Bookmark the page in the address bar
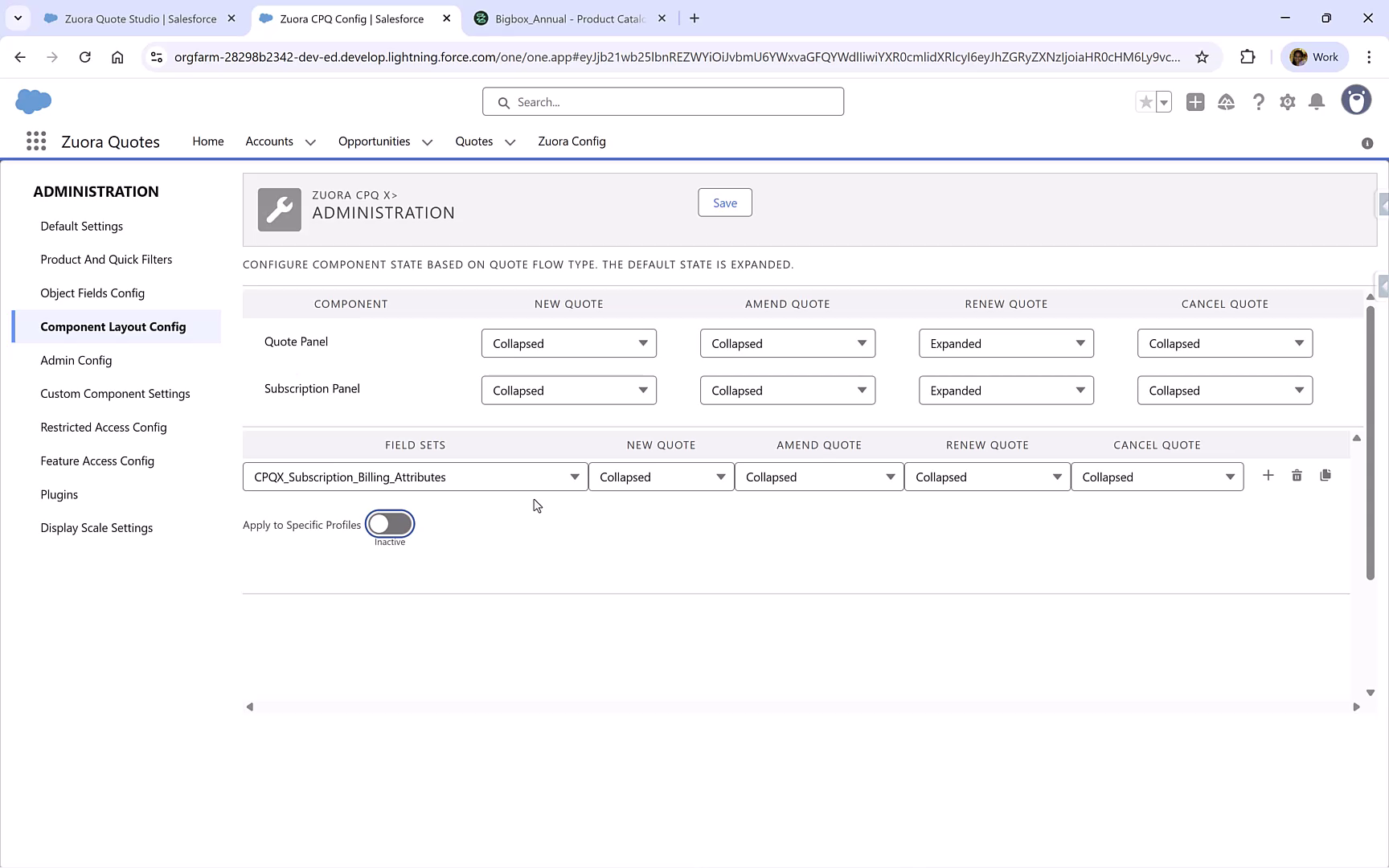Viewport: 1389px width, 868px height. coord(1203,57)
